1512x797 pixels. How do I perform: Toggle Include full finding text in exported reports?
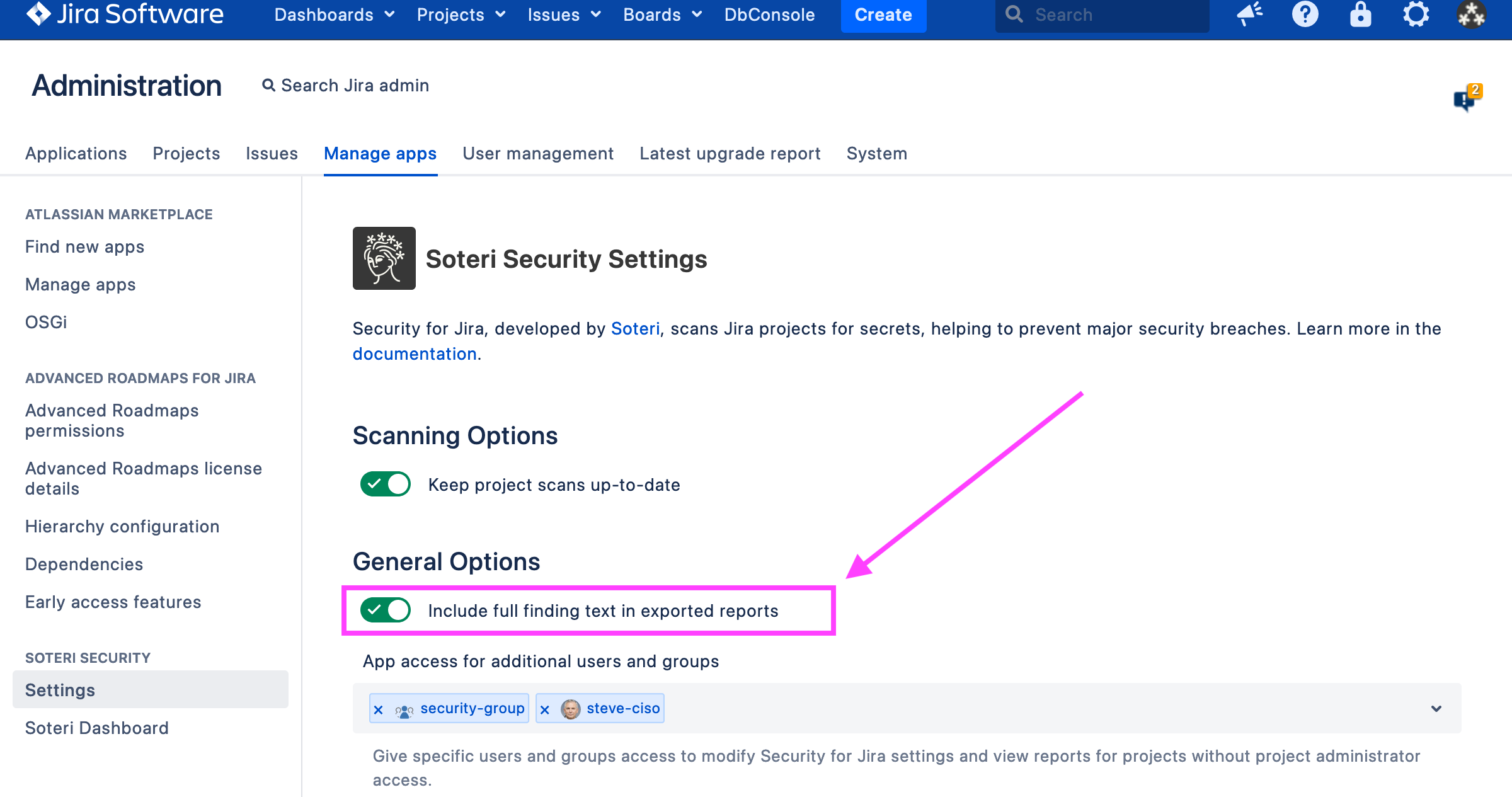pos(385,610)
